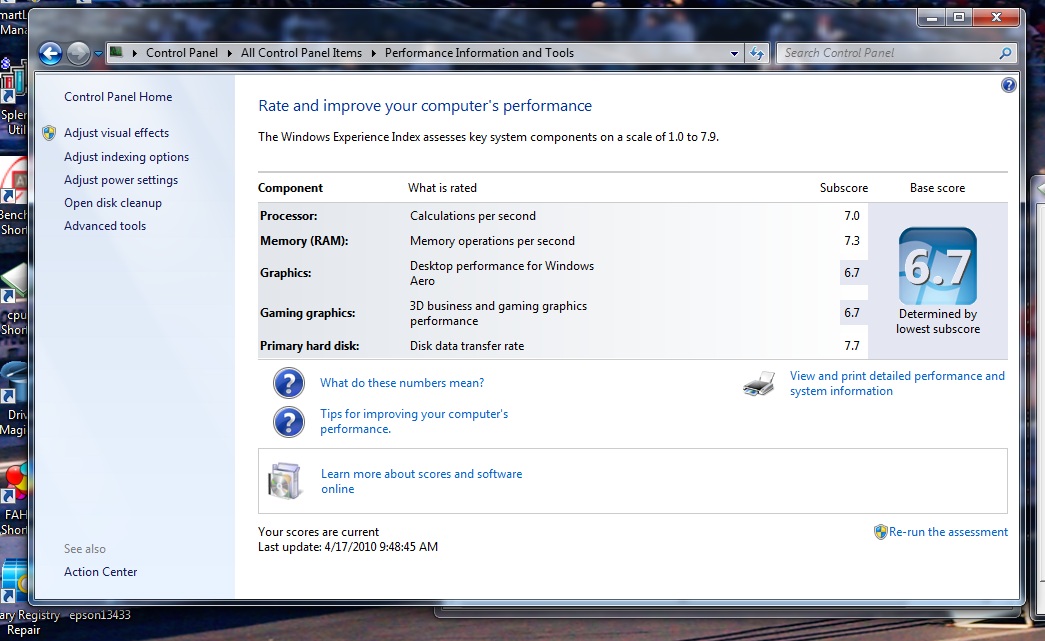Select Control Panel breadcrumb
This screenshot has width=1045, height=641.
(x=182, y=53)
